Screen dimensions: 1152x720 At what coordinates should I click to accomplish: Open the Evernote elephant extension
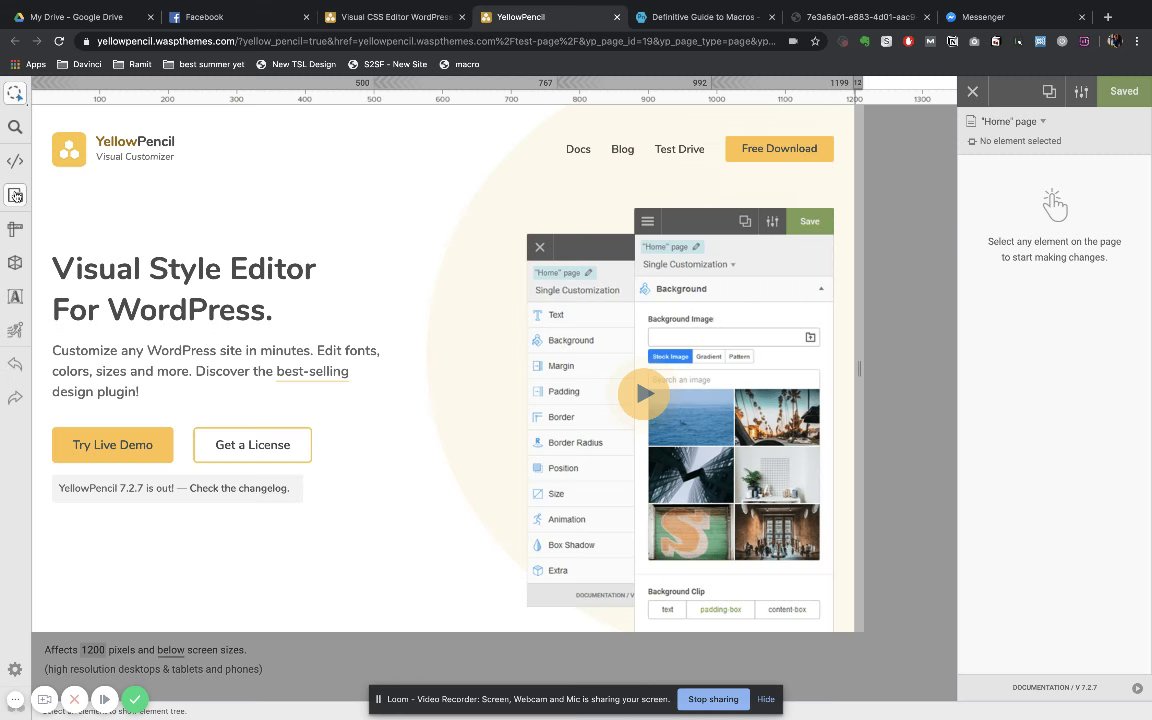click(865, 42)
